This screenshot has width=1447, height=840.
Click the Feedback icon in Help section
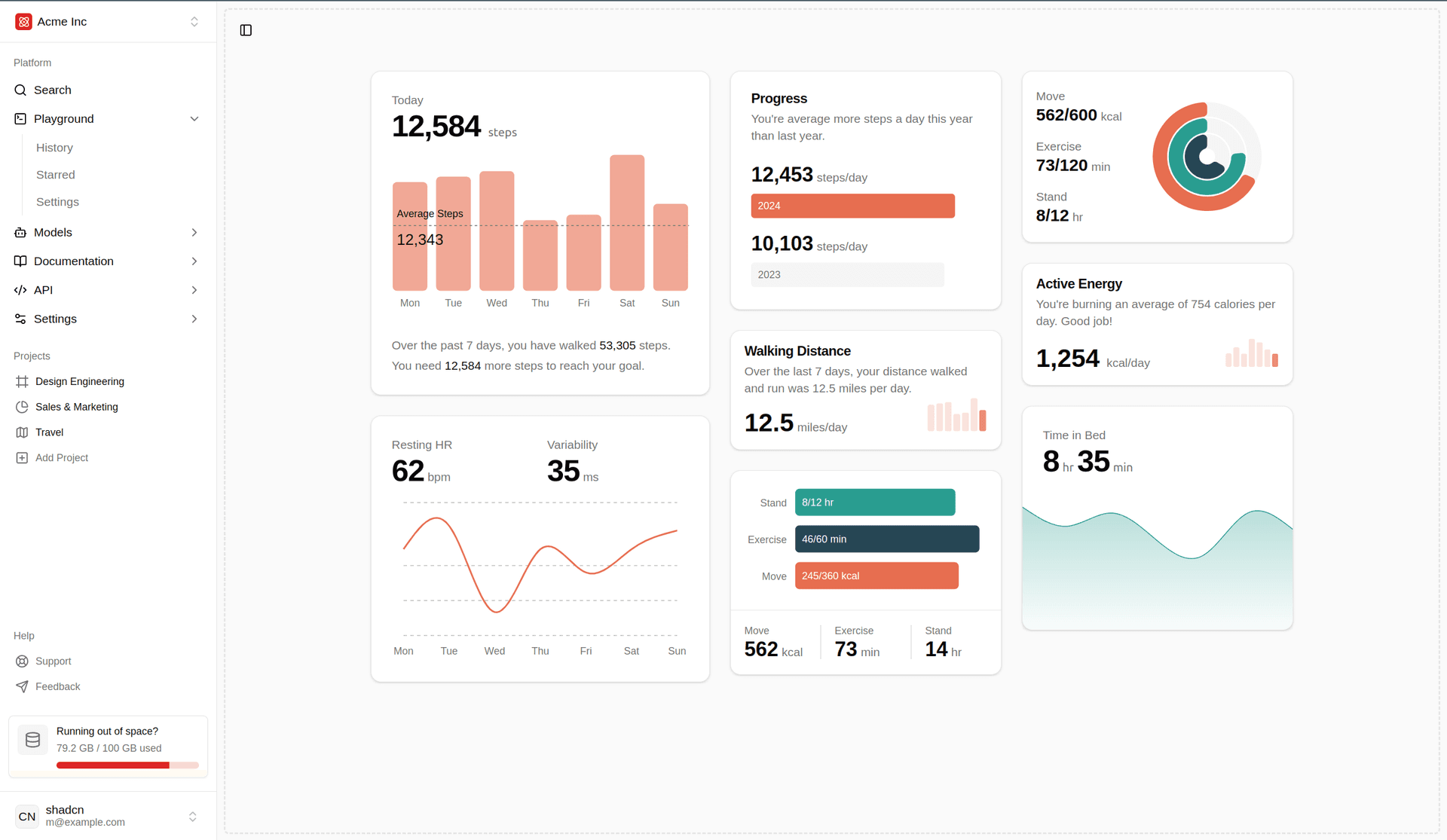(x=22, y=687)
